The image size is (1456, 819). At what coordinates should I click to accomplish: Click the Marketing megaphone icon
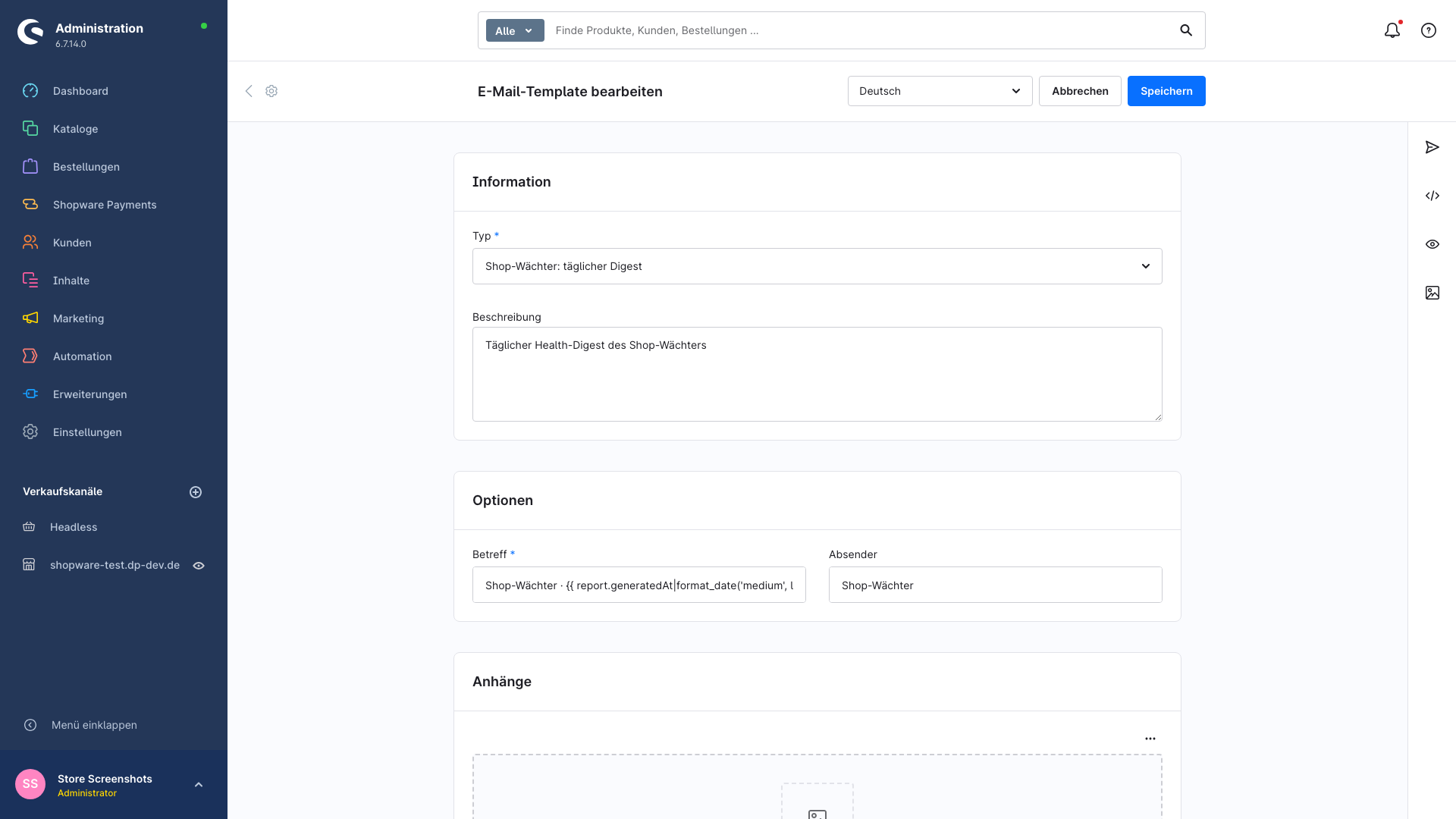(x=30, y=318)
